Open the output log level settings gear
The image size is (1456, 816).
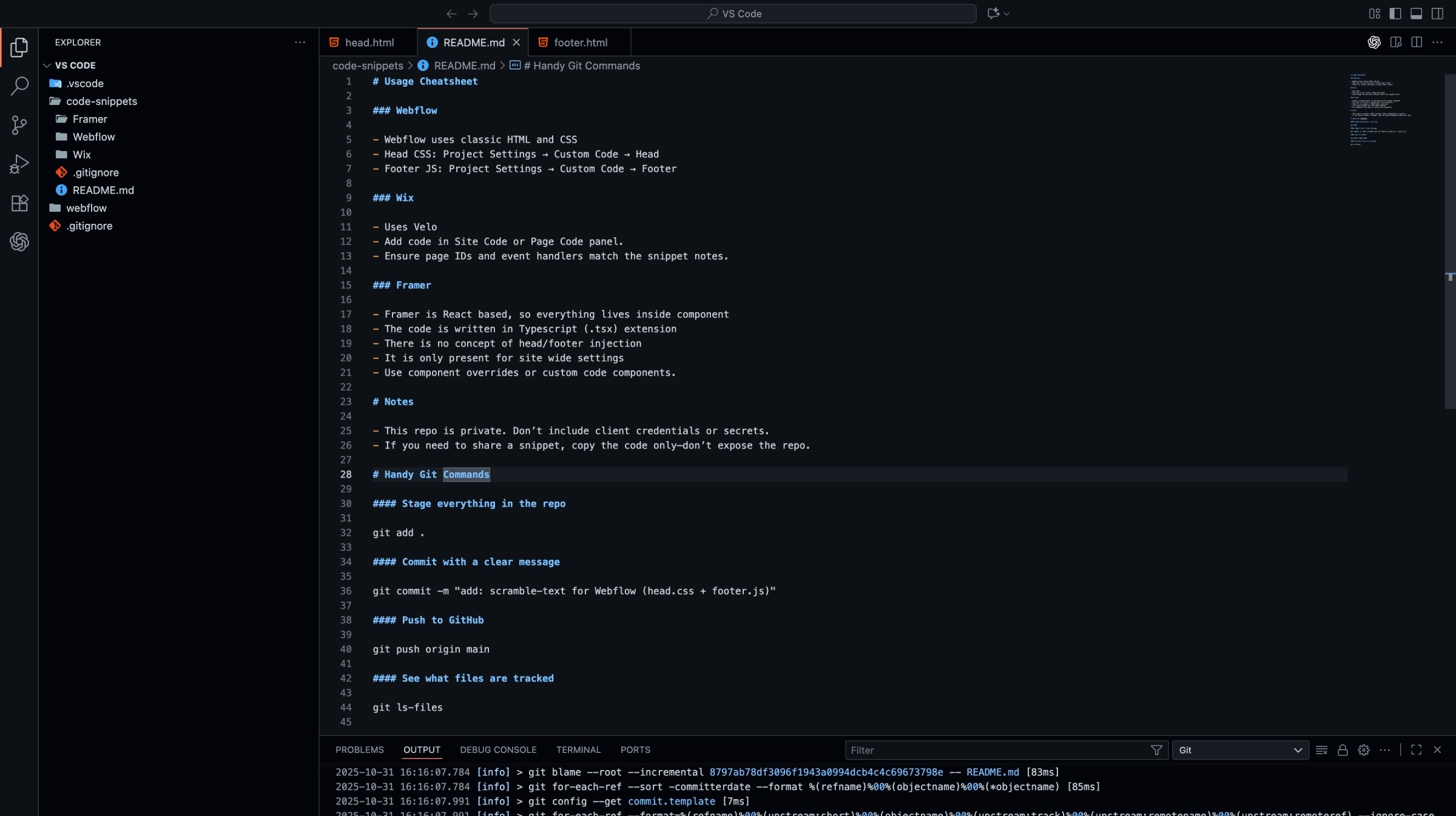[x=1364, y=750]
